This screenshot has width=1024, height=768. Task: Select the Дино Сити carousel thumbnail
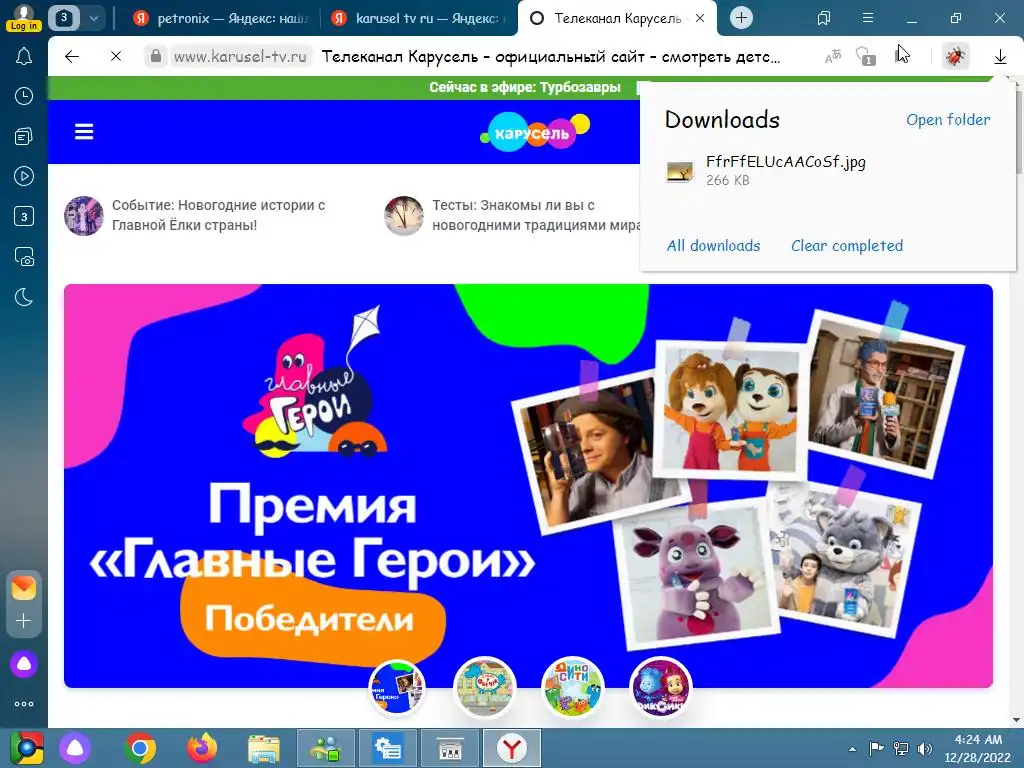(x=573, y=687)
